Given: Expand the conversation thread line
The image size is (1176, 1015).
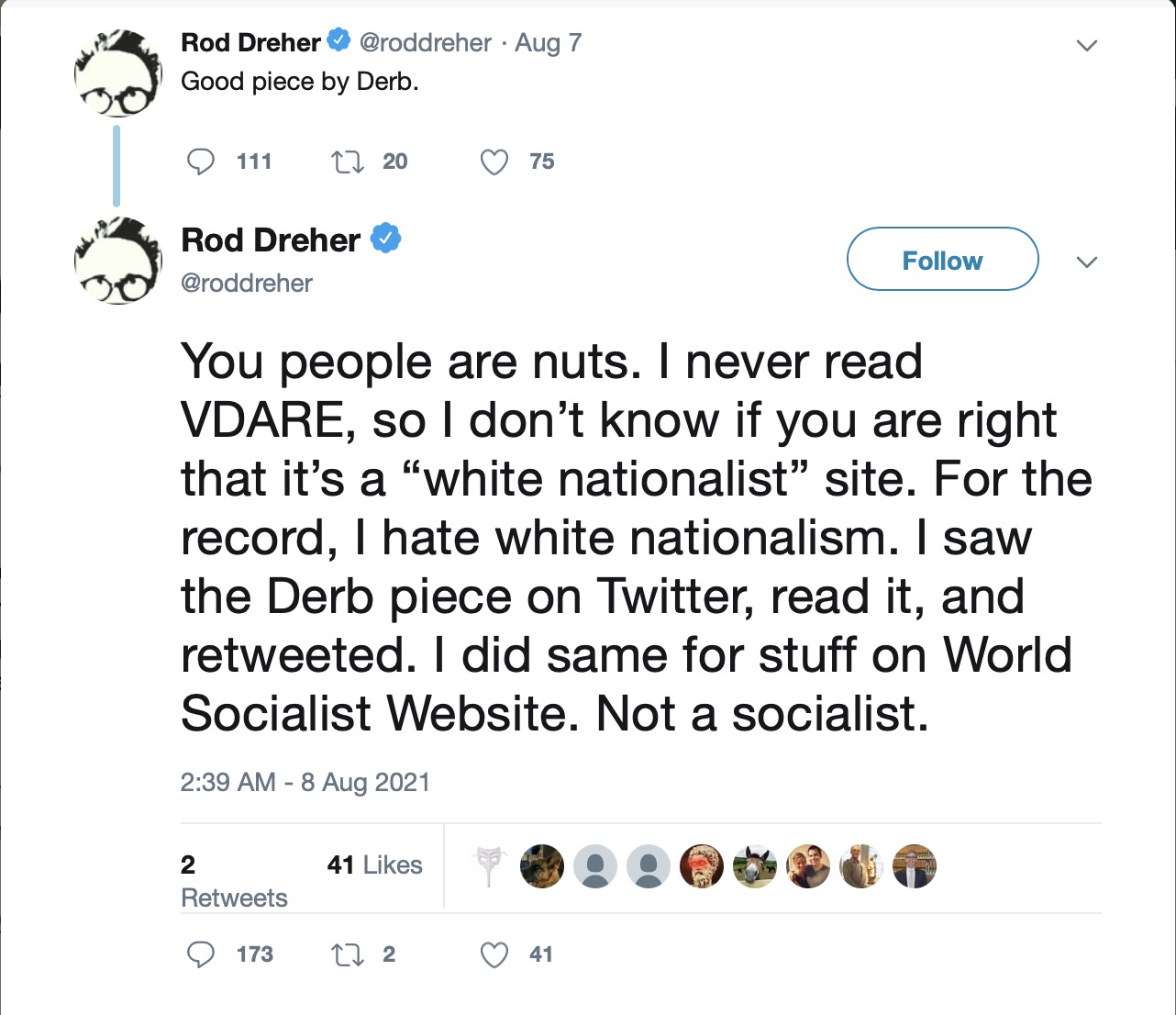Looking at the screenshot, I should pos(116,165).
